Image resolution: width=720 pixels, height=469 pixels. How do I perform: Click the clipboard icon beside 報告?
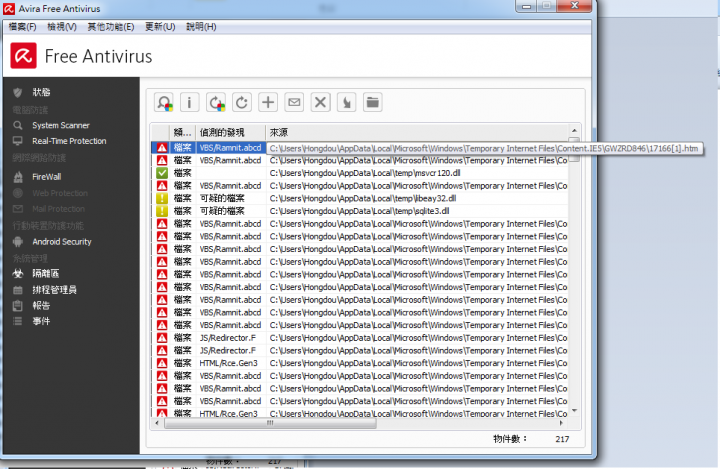pyautogui.click(x=18, y=305)
